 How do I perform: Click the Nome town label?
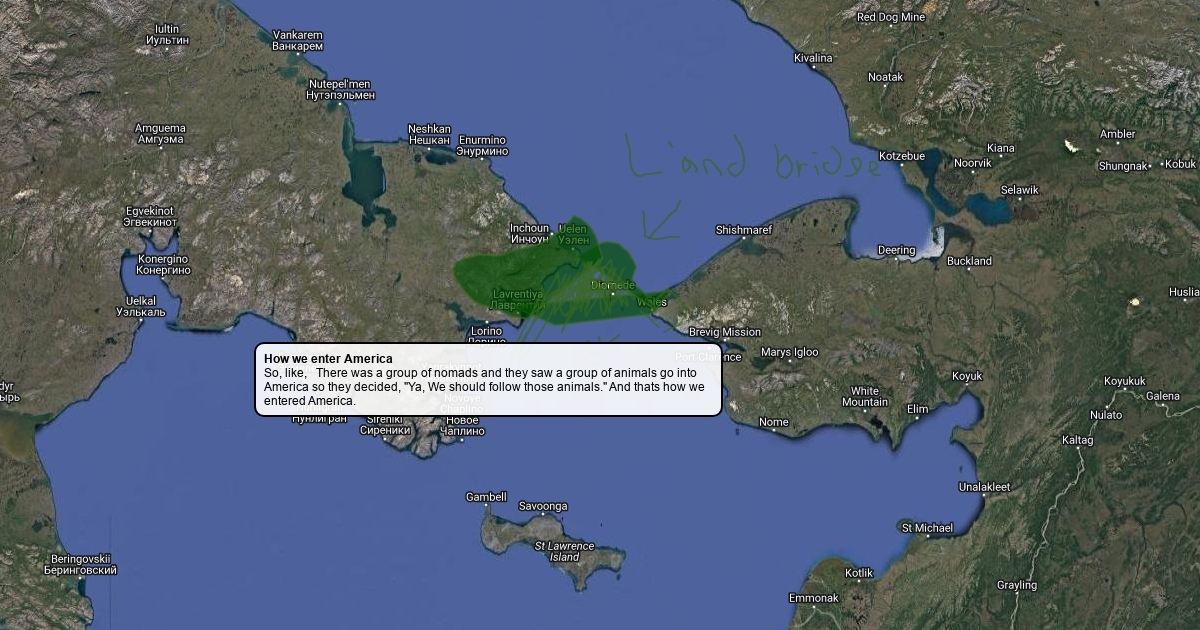(x=773, y=423)
